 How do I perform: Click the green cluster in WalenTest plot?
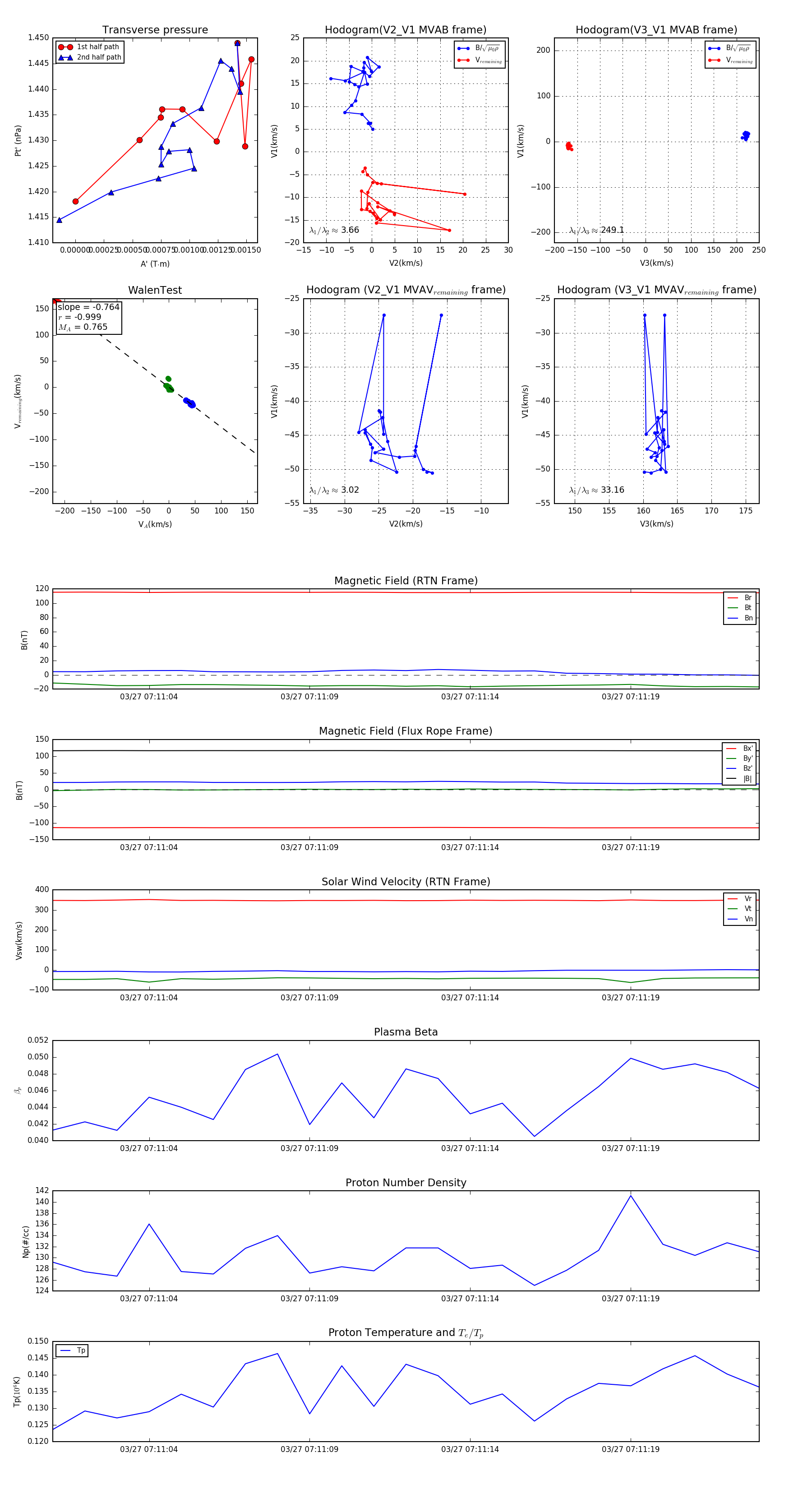[x=168, y=385]
